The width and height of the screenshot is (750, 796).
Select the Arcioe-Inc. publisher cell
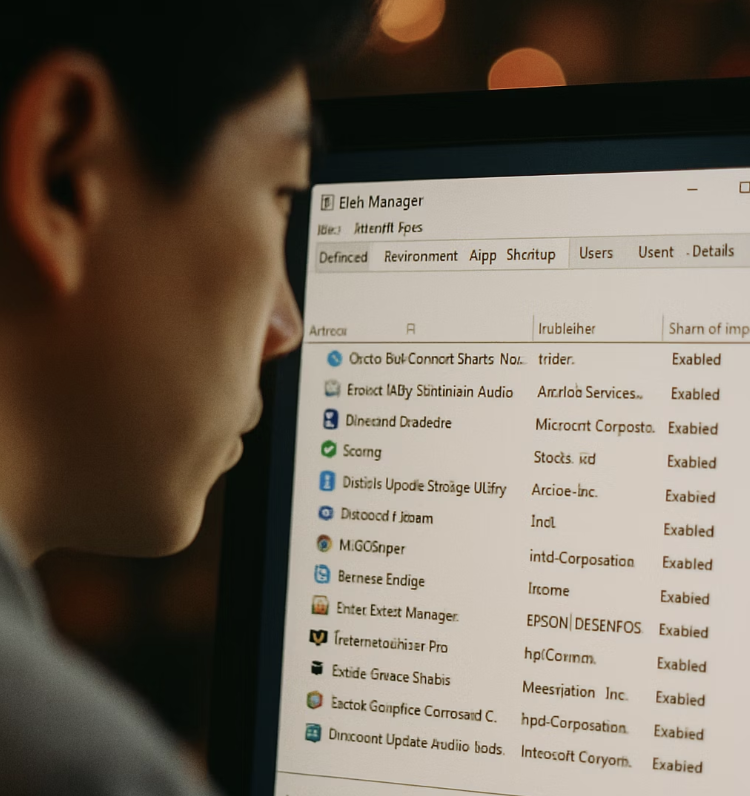[x=564, y=490]
